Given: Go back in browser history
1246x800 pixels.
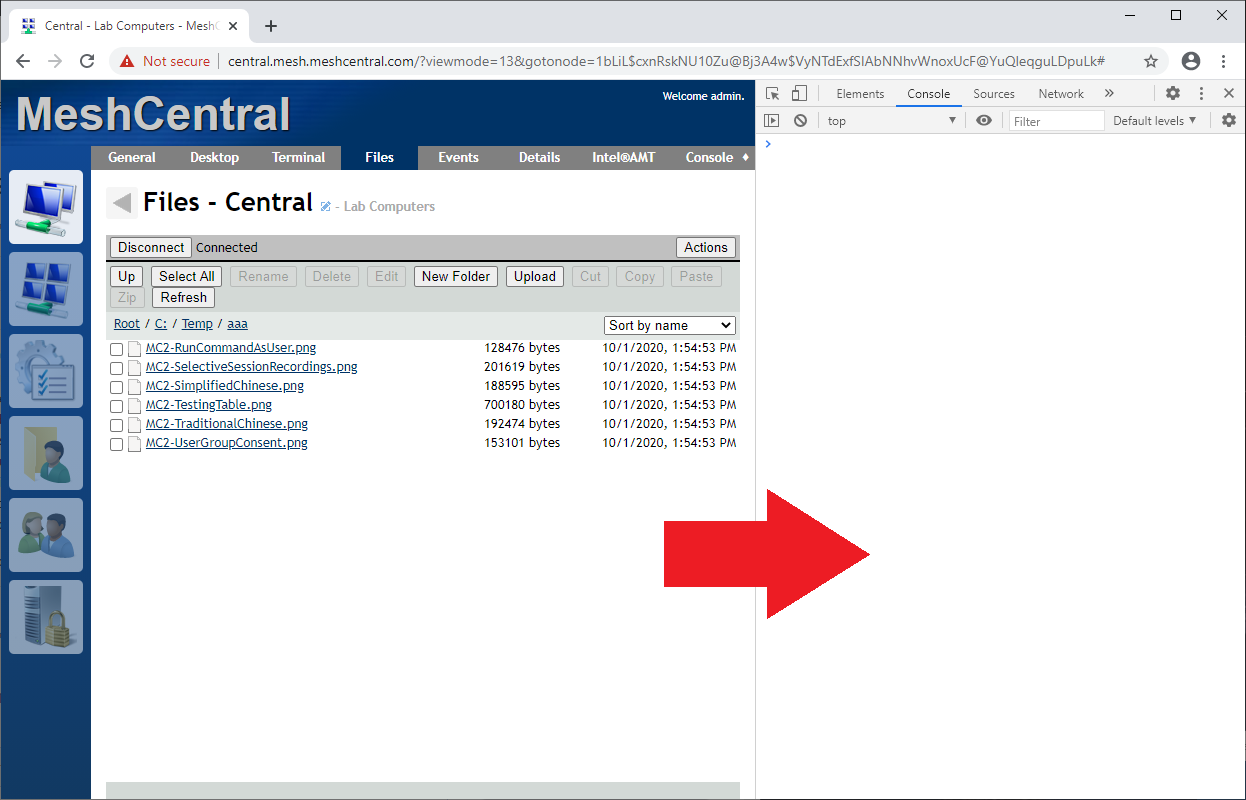Looking at the screenshot, I should point(23,61).
